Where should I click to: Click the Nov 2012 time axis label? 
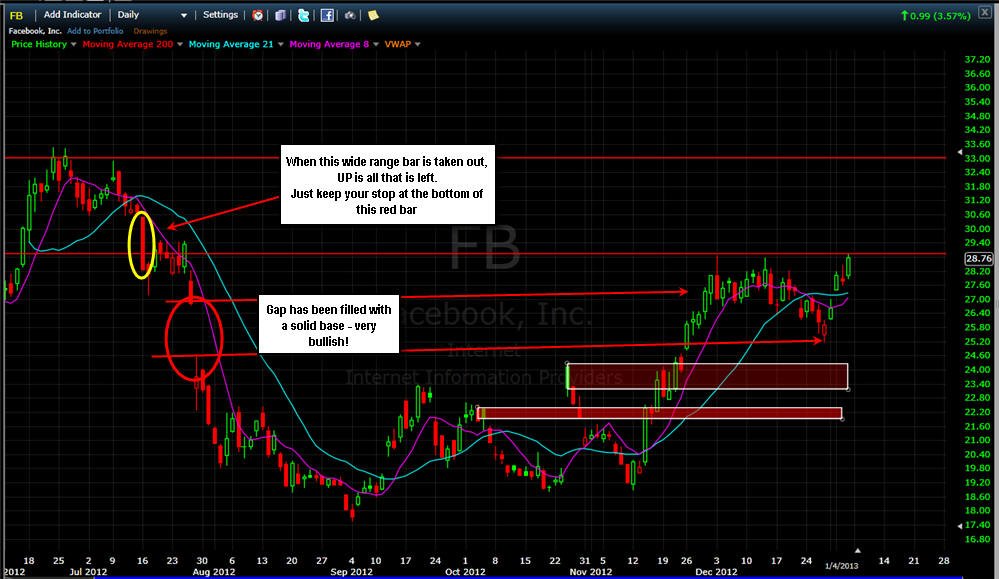[591, 571]
